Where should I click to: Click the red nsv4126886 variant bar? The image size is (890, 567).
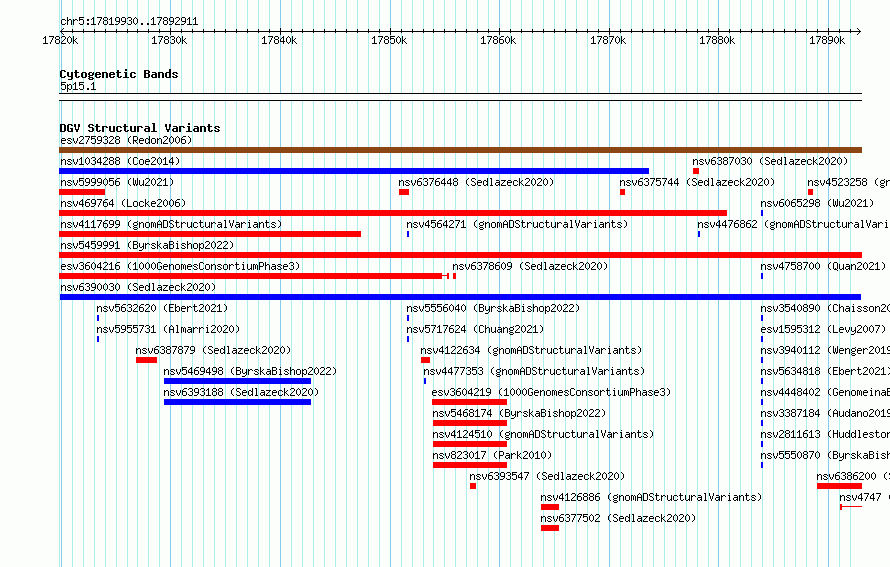(550, 507)
